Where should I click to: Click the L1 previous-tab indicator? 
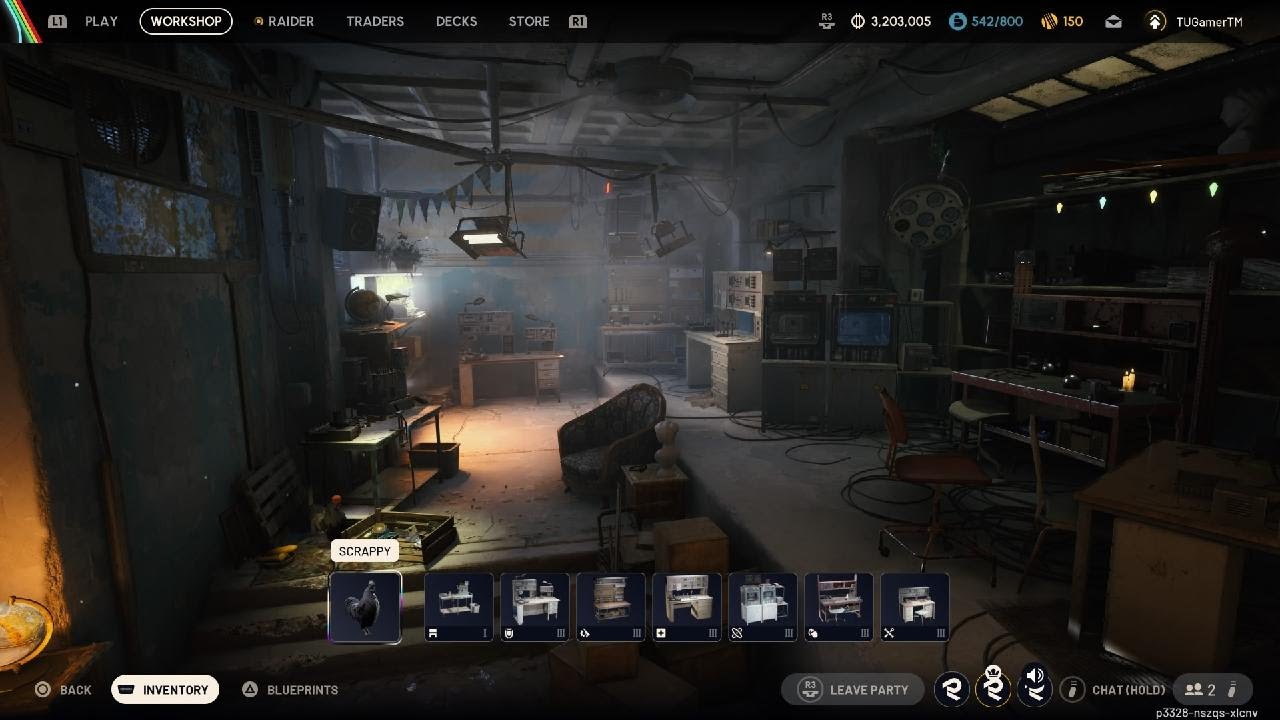pyautogui.click(x=58, y=21)
